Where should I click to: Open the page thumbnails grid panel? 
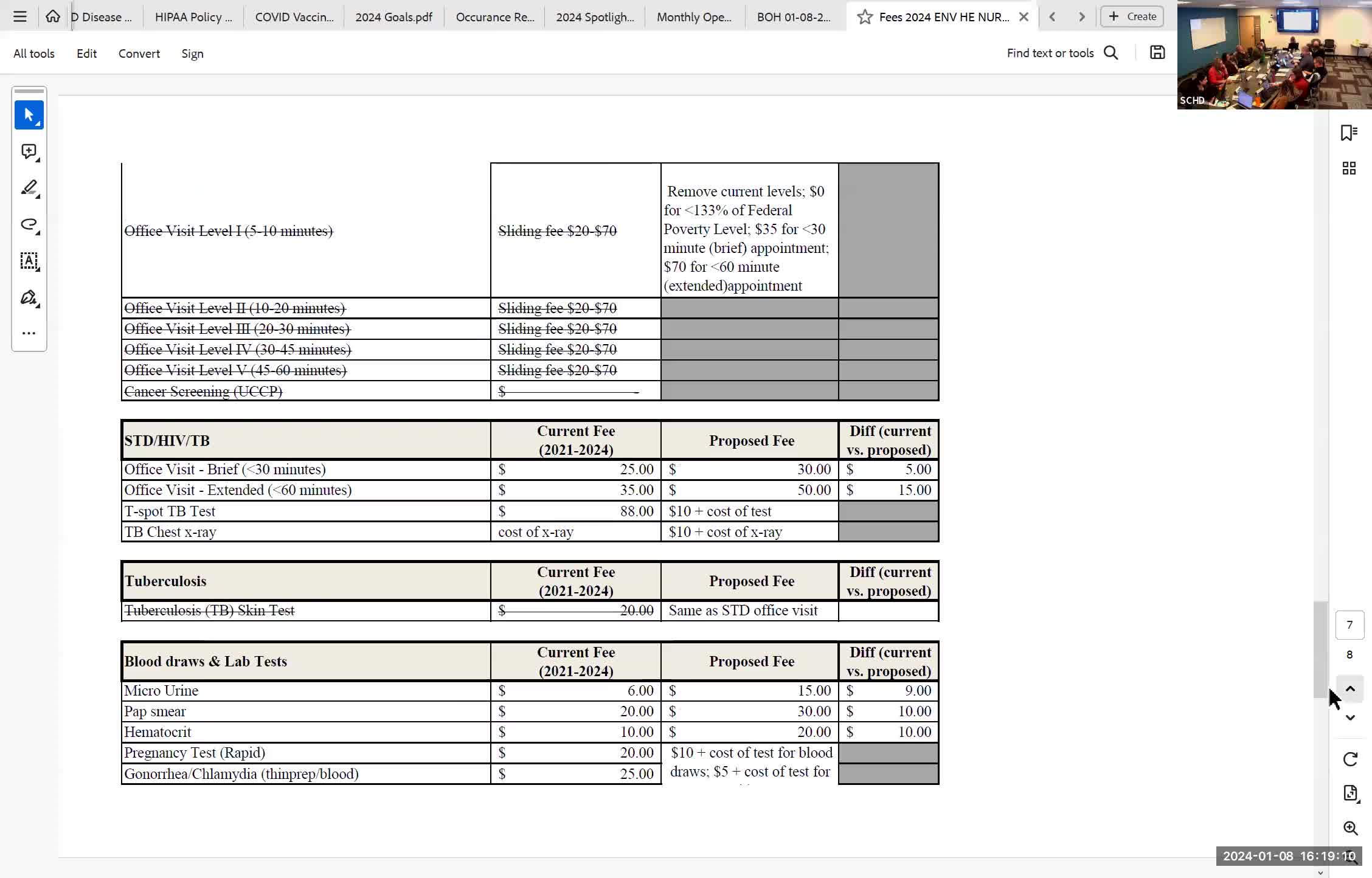pos(1349,168)
